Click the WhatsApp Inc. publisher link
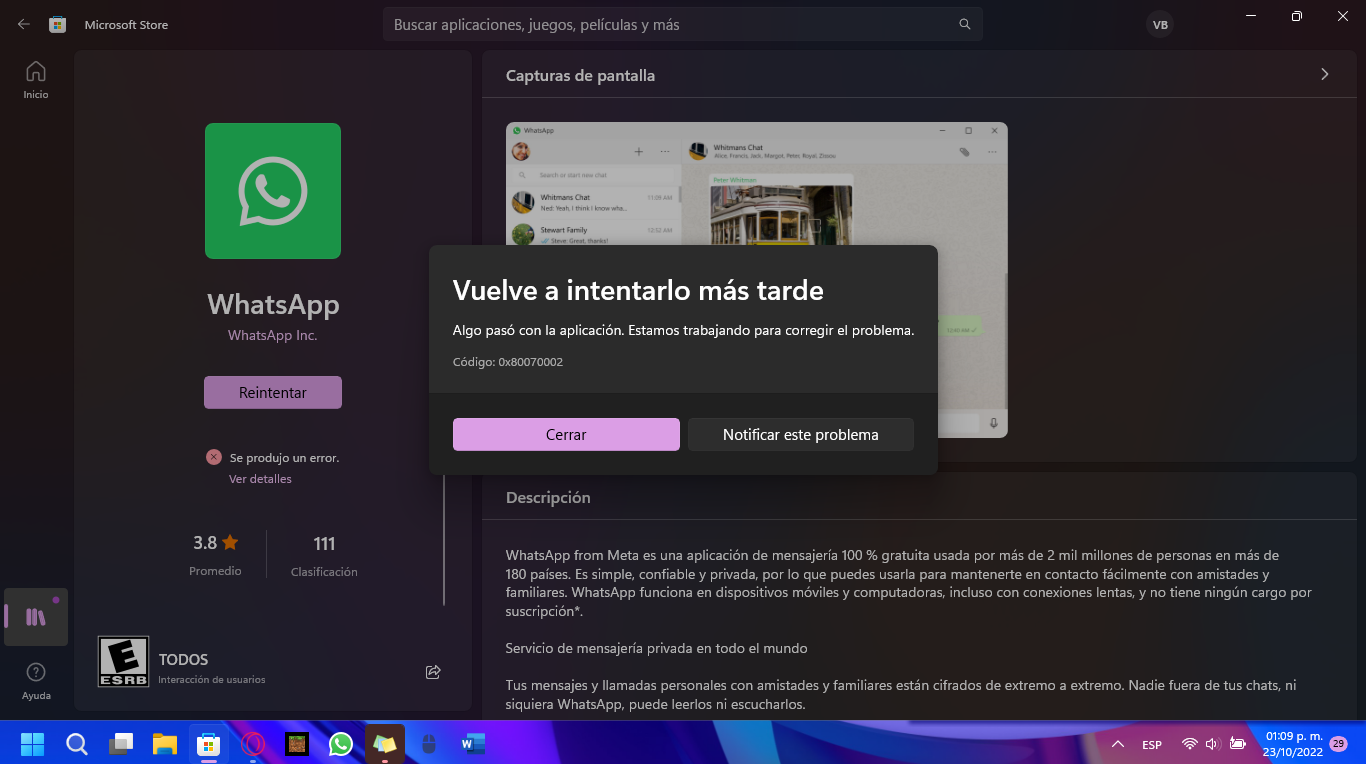This screenshot has height=764, width=1366. click(272, 335)
